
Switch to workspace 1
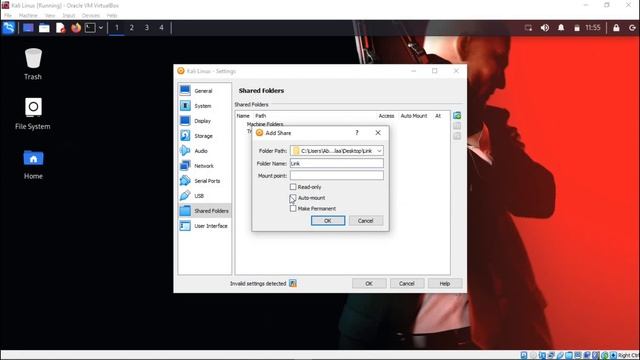pyautogui.click(x=117, y=28)
